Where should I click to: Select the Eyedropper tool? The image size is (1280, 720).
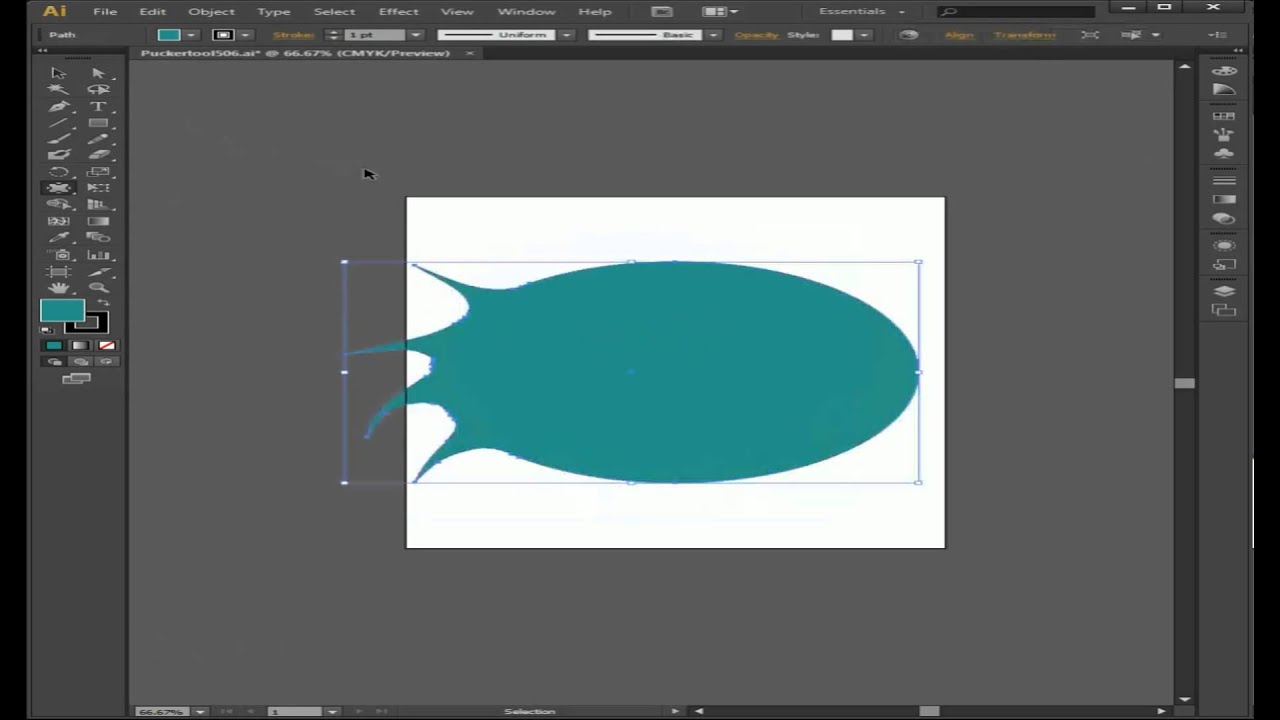59,237
